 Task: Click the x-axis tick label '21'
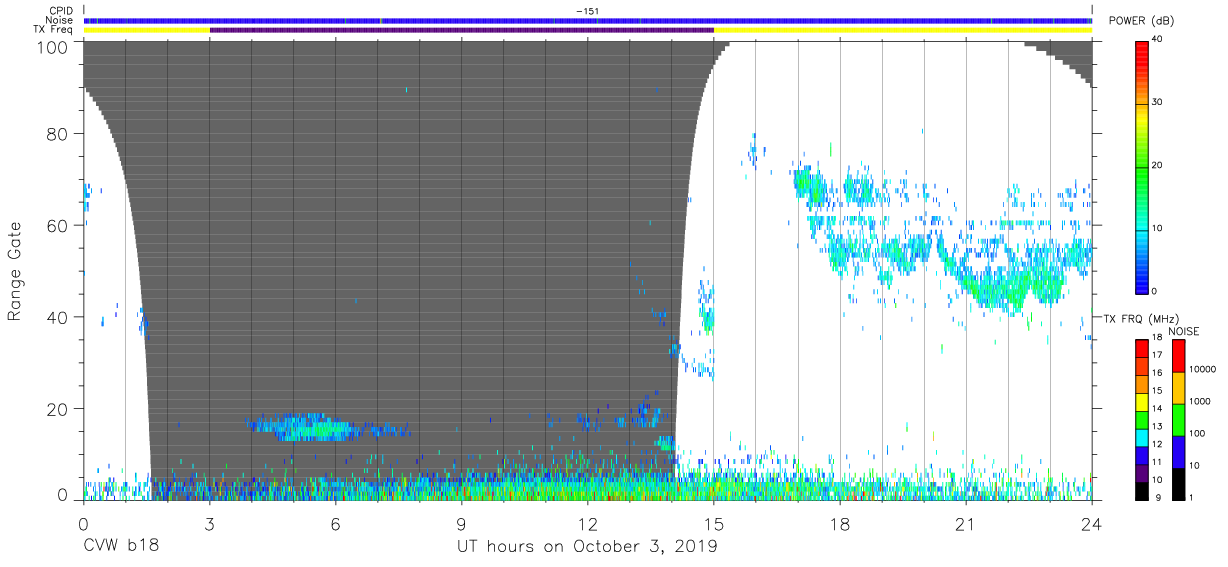tap(965, 524)
